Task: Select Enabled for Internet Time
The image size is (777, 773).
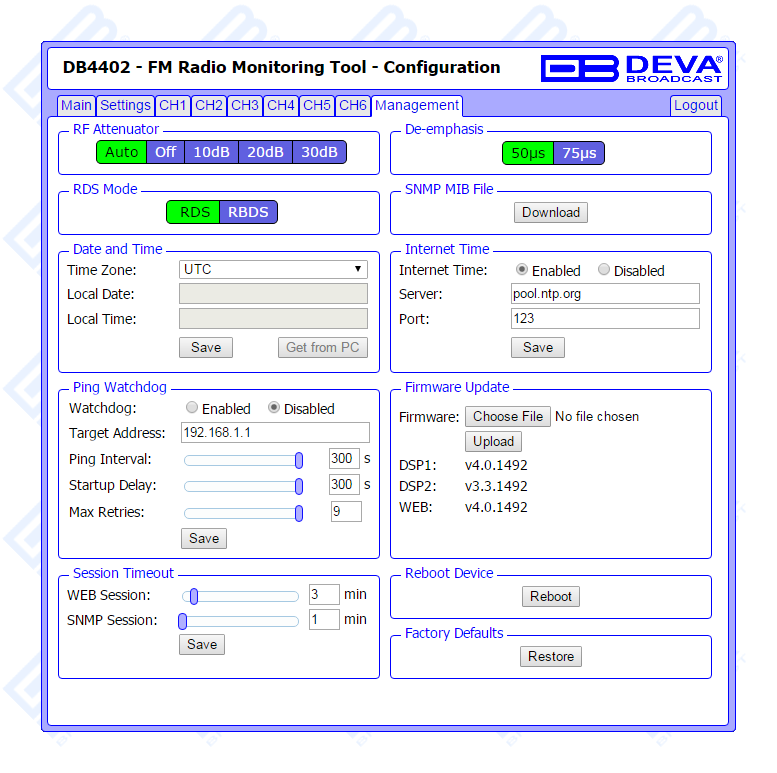Action: coord(522,270)
